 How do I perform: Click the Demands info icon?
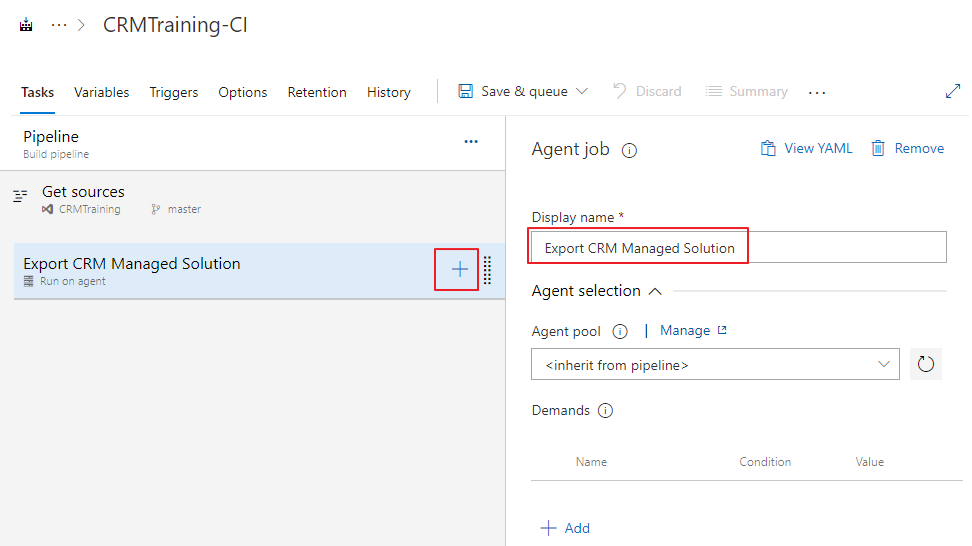[x=605, y=411]
